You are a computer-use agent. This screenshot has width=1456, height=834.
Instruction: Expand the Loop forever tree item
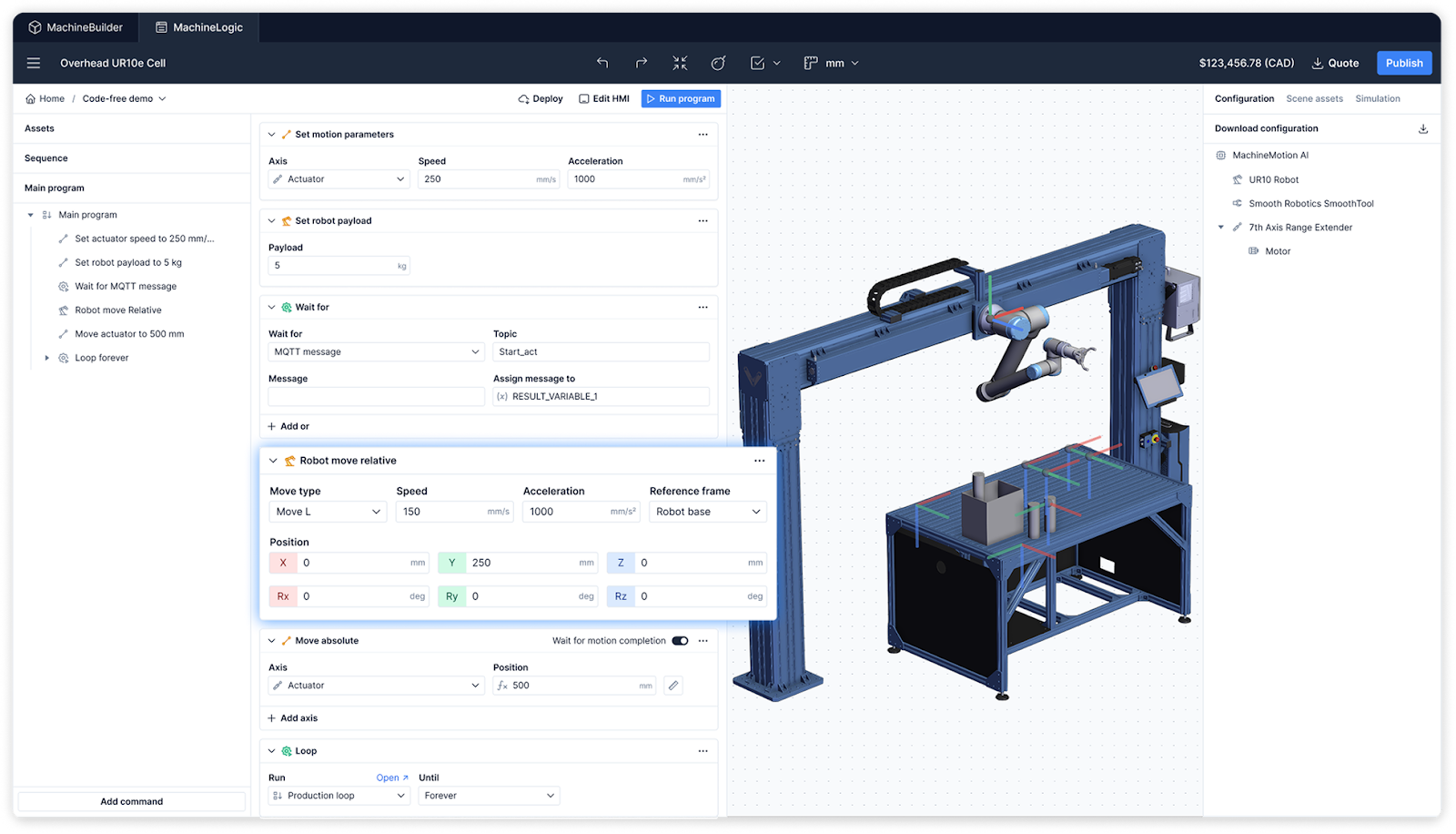pos(47,358)
